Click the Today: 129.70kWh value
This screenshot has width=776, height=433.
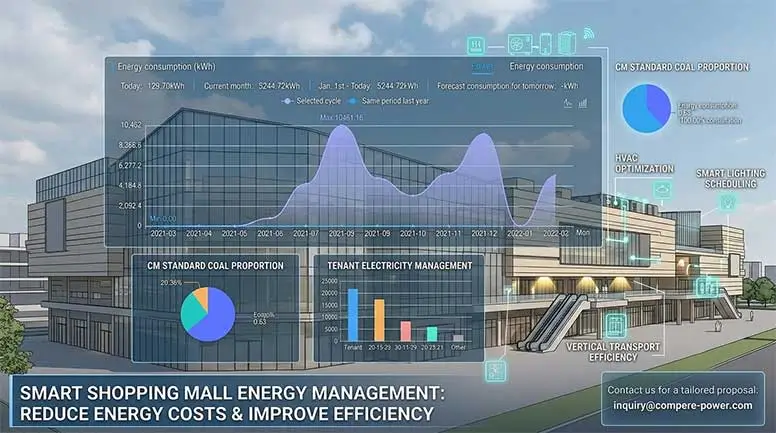[152, 86]
